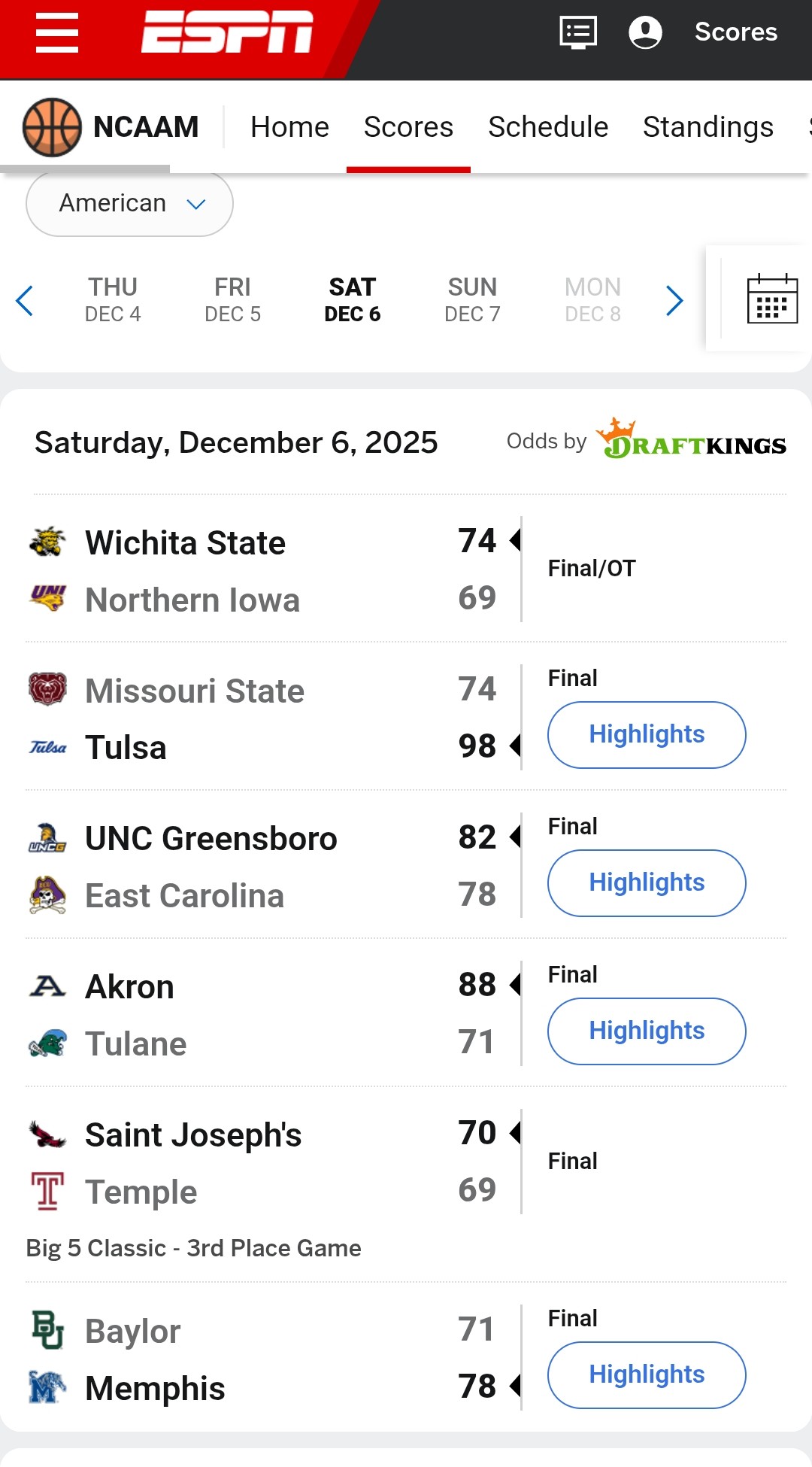Viewport: 812px width, 1467px height.
Task: Open the calendar date picker
Action: (x=772, y=299)
